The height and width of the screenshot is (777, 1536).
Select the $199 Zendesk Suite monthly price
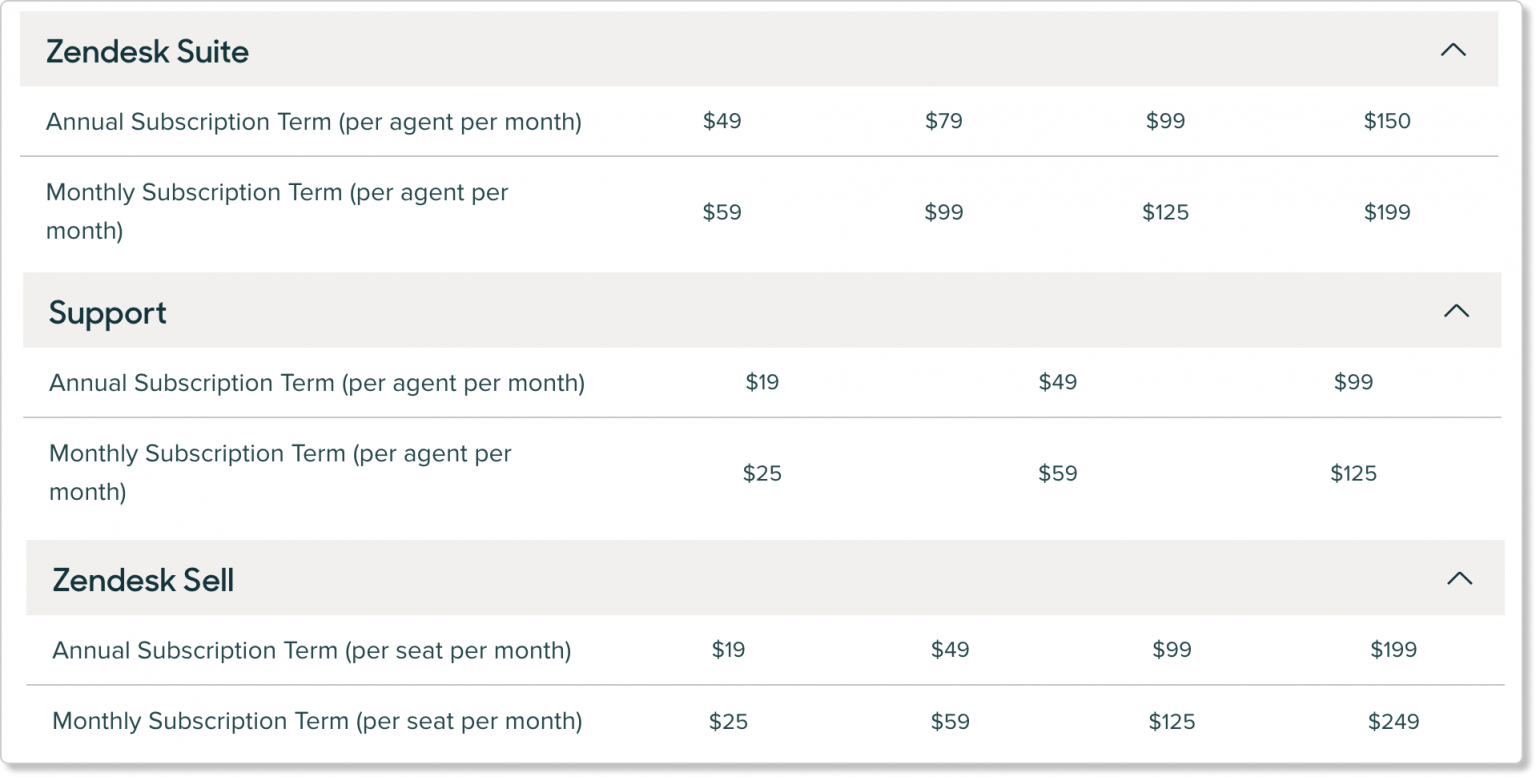coord(1388,212)
